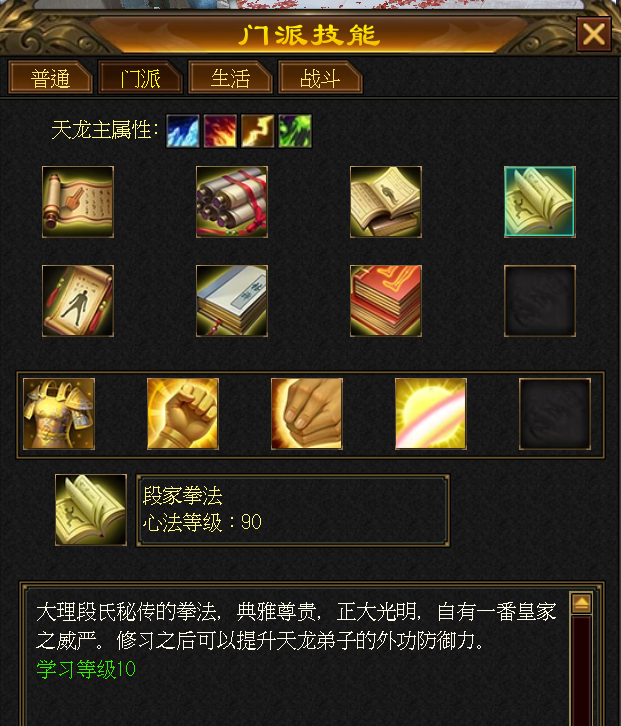Viewport: 621px width, 726px height.
Task: Select the ice attribute icon
Action: point(183,131)
